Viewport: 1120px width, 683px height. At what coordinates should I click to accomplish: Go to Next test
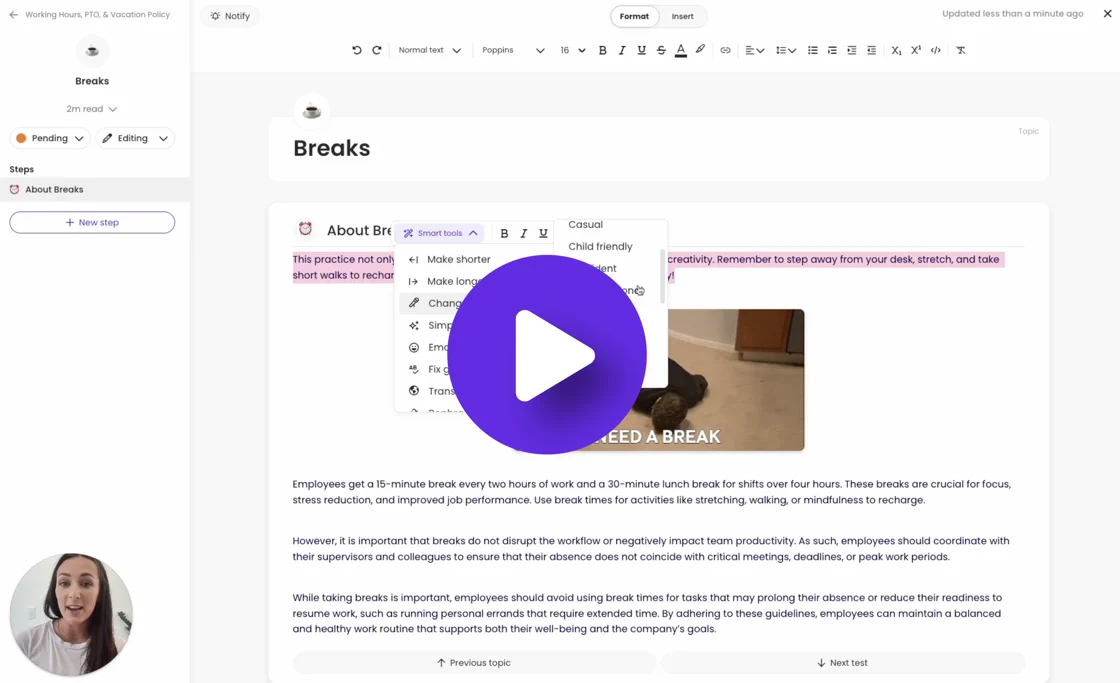pyautogui.click(x=843, y=662)
